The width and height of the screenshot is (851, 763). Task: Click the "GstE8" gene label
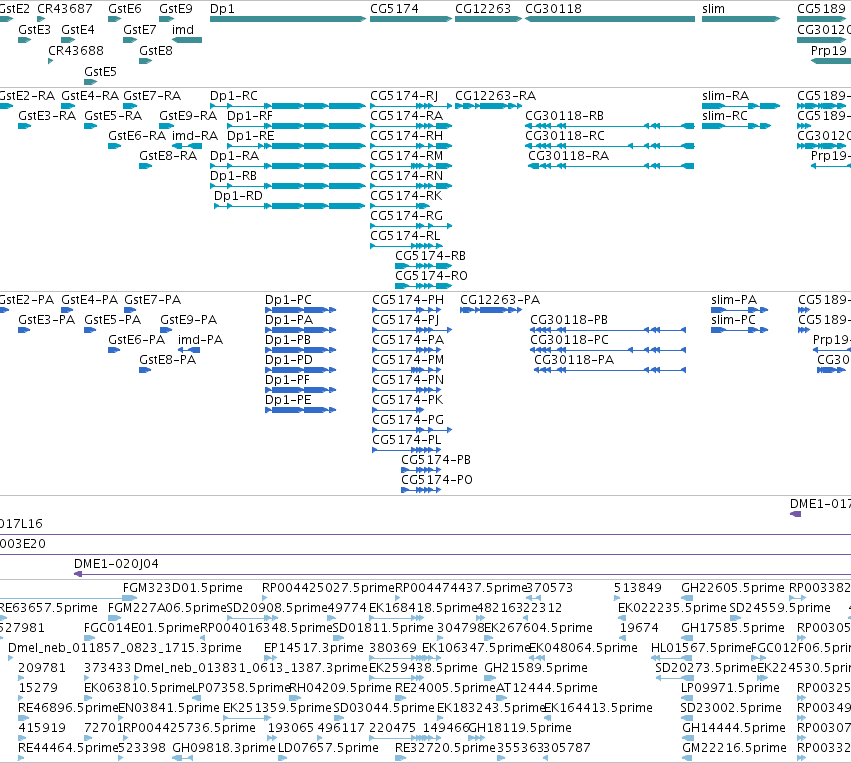[x=156, y=50]
